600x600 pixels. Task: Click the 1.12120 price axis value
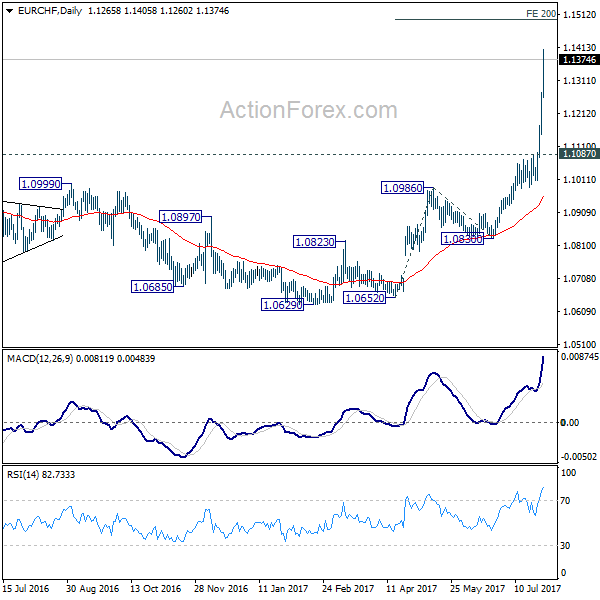point(579,113)
